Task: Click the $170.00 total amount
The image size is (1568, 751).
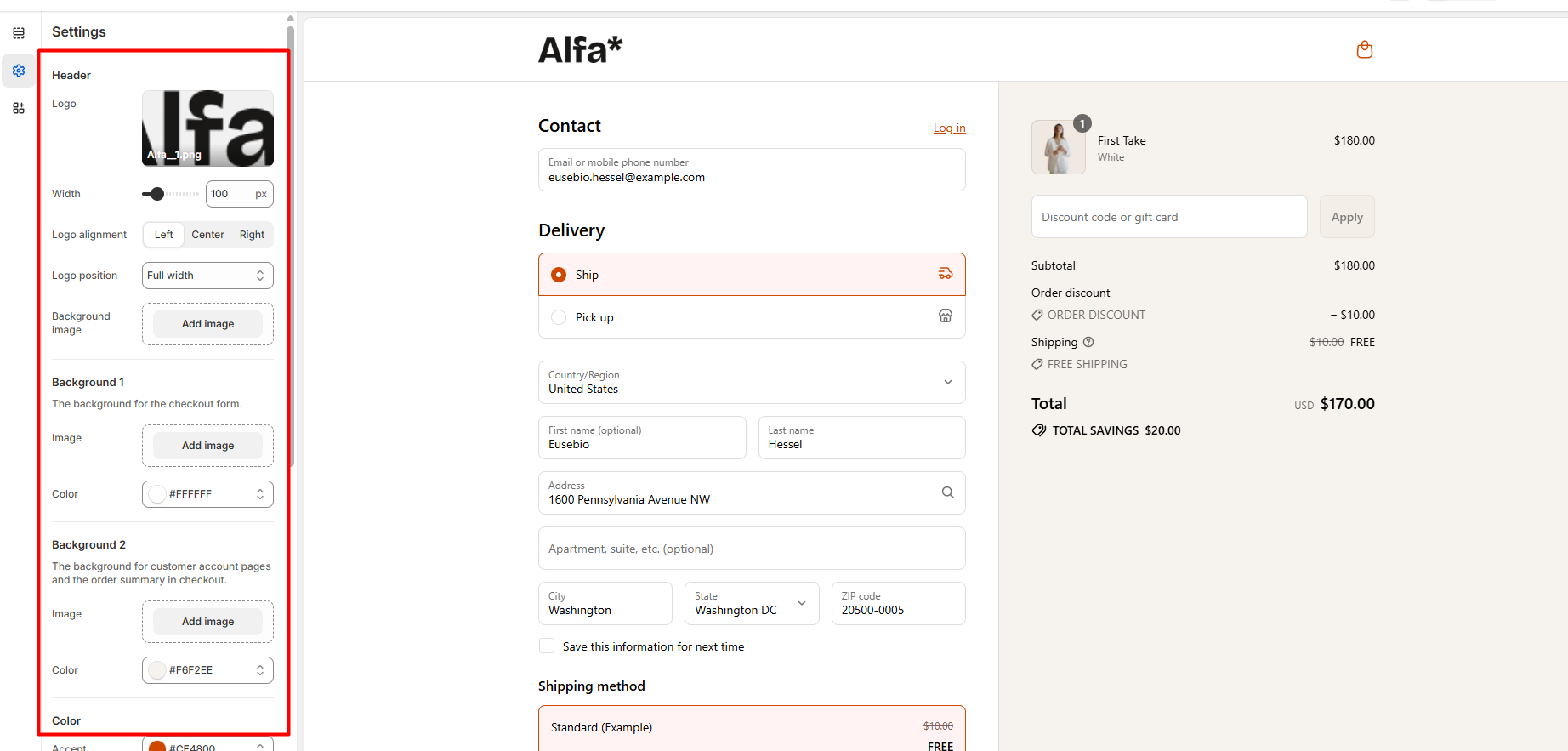Action: pyautogui.click(x=1347, y=404)
